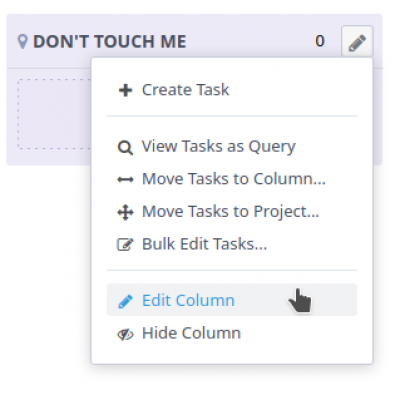This screenshot has width=400, height=400.
Task: Click the crossed-eye icon for Hide Column
Action: pyautogui.click(x=125, y=334)
